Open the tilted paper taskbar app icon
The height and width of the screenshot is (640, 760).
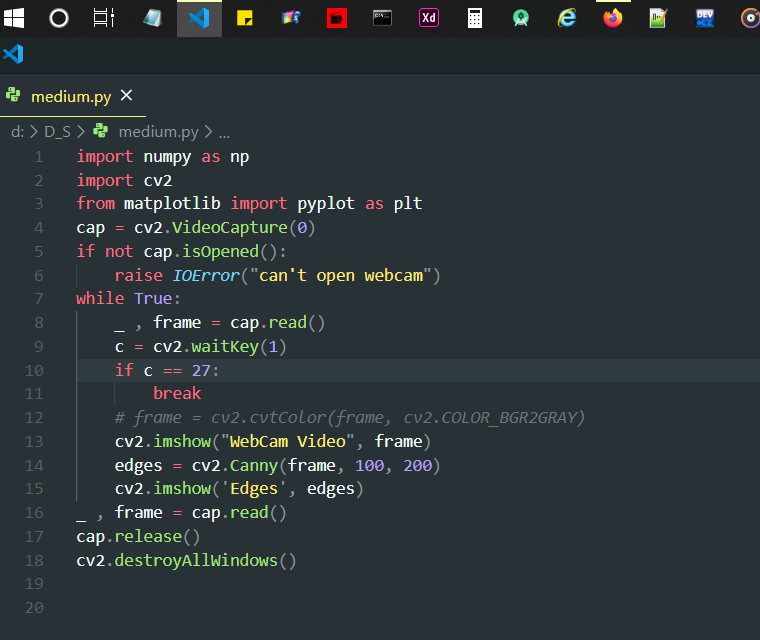152,18
